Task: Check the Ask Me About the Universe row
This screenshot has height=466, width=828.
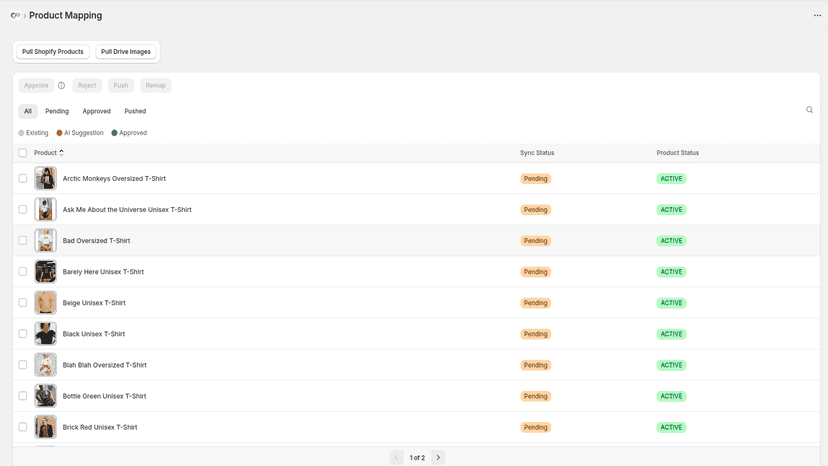Action: (x=23, y=210)
